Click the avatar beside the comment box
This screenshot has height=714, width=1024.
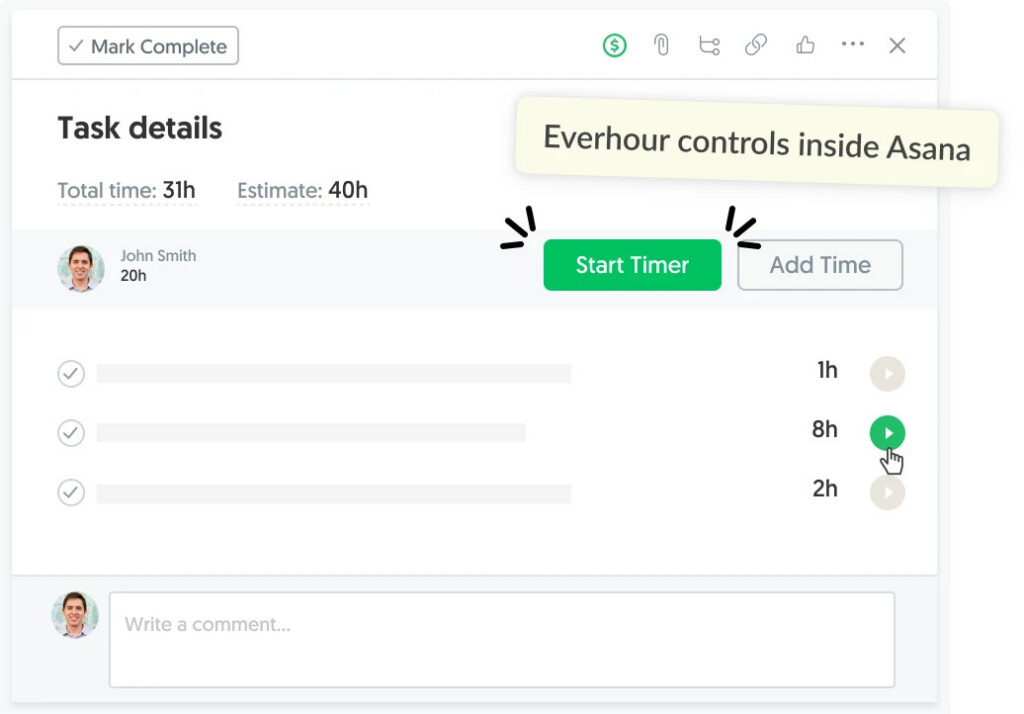coord(74,615)
